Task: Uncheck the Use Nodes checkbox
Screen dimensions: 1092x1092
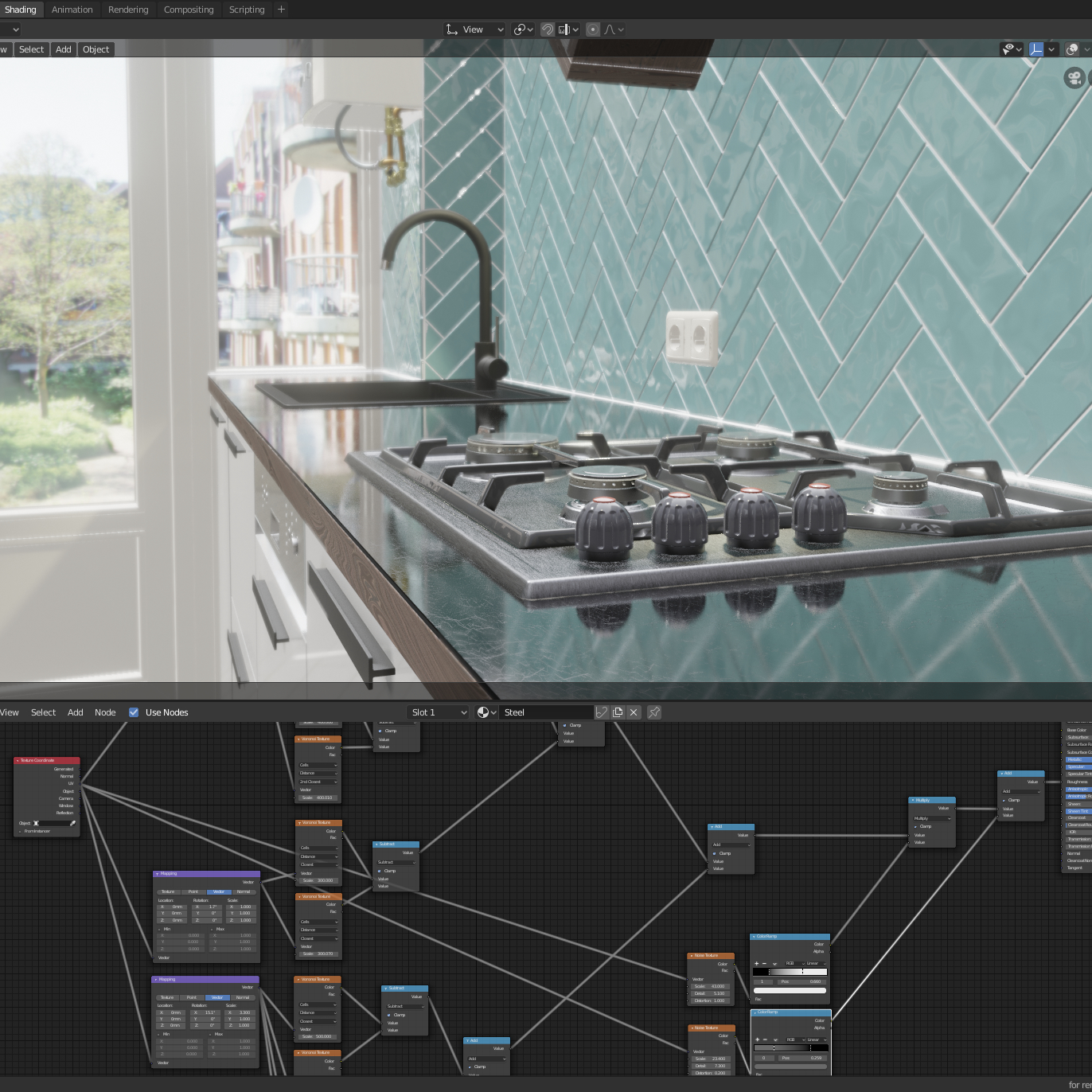Action: click(x=134, y=712)
